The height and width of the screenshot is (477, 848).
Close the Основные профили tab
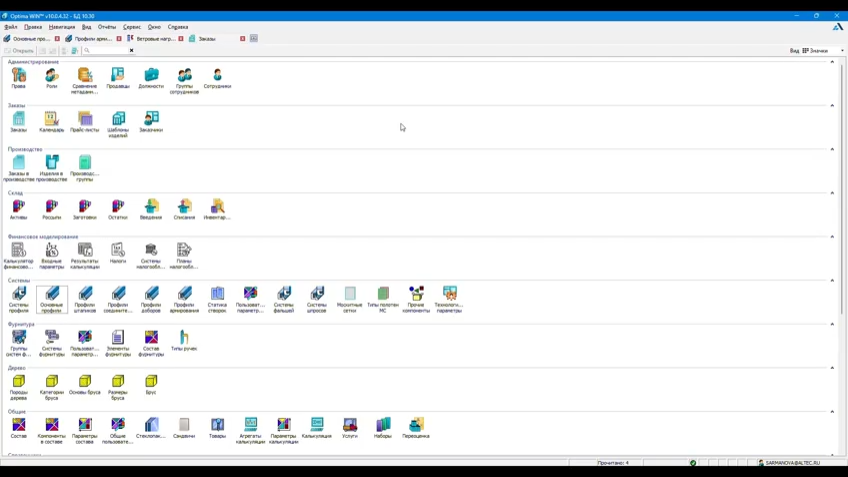[x=57, y=39]
